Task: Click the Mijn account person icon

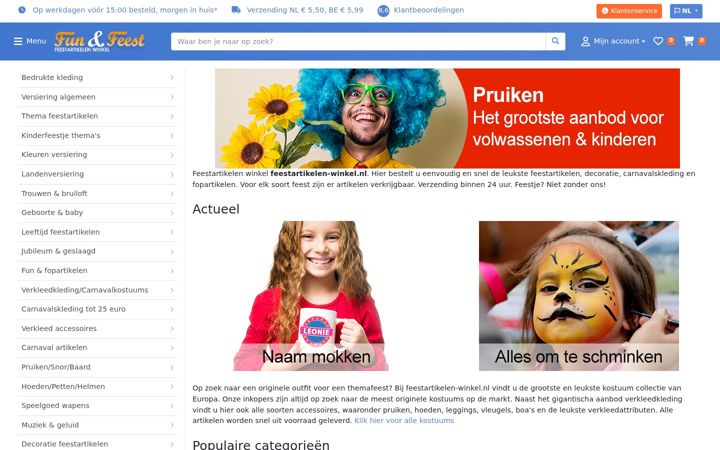Action: coord(585,41)
